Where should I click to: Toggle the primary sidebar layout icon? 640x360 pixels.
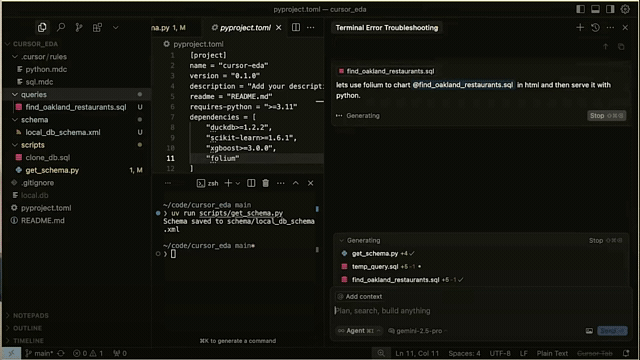pyautogui.click(x=580, y=9)
